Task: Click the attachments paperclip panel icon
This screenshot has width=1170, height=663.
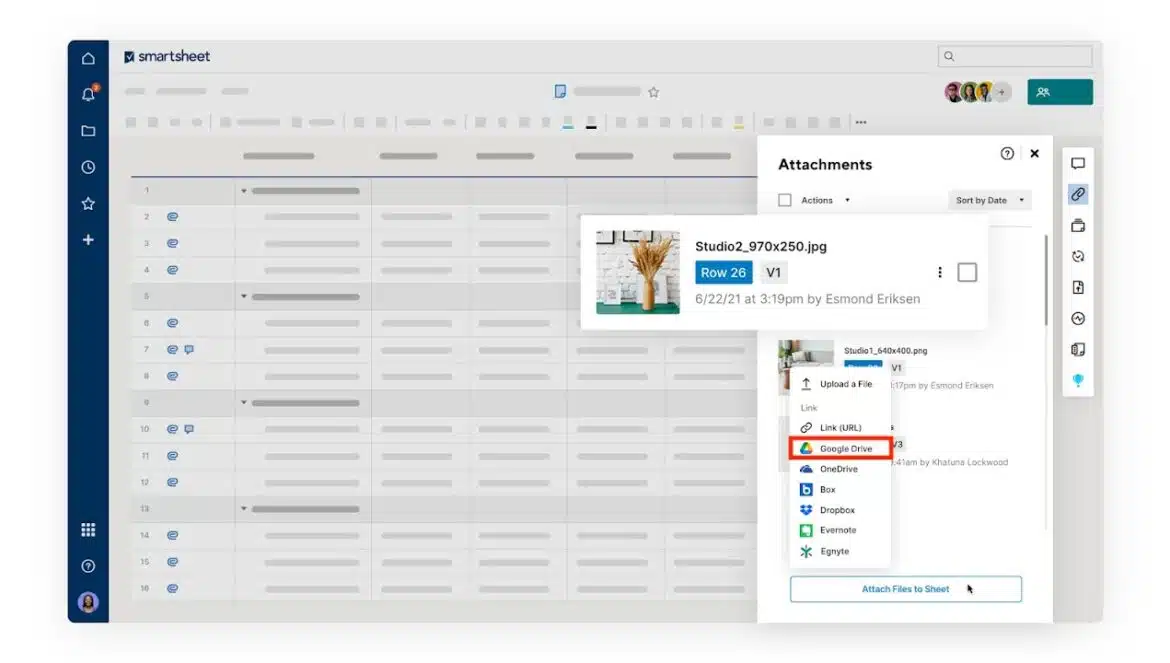Action: click(x=1078, y=194)
